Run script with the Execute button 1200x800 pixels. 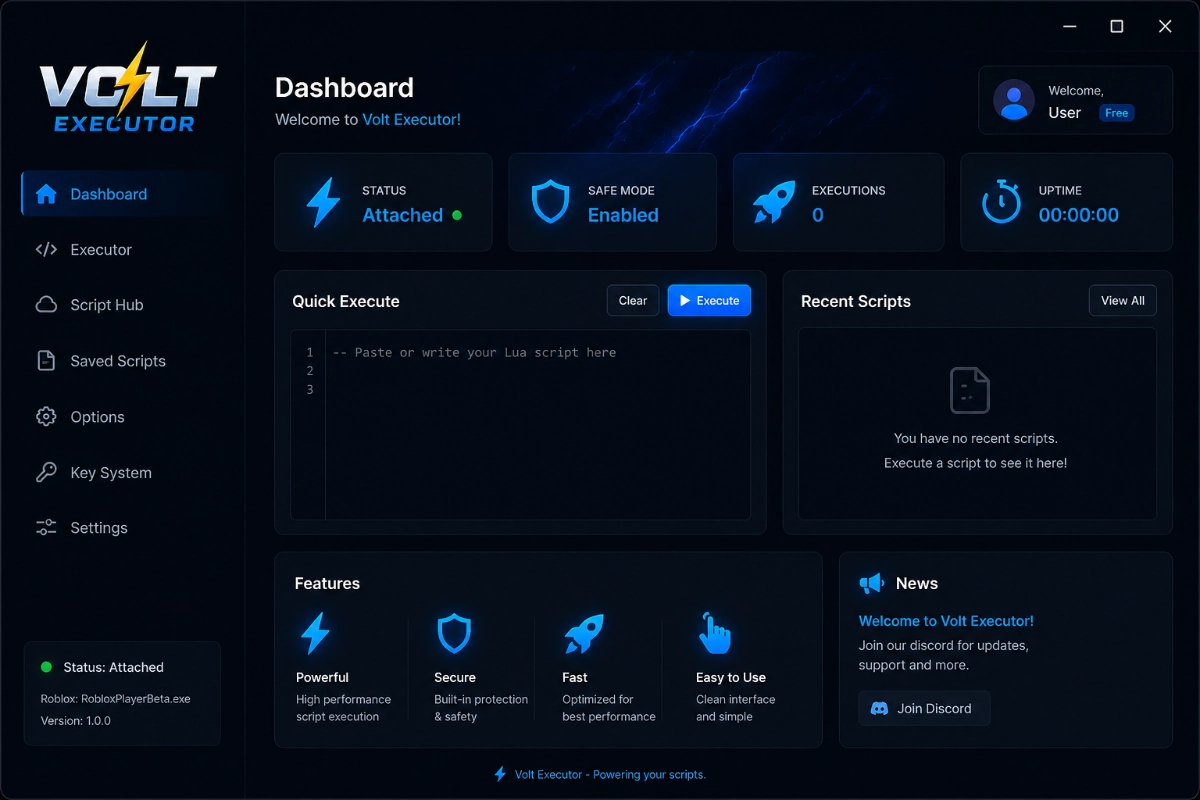[x=709, y=300]
